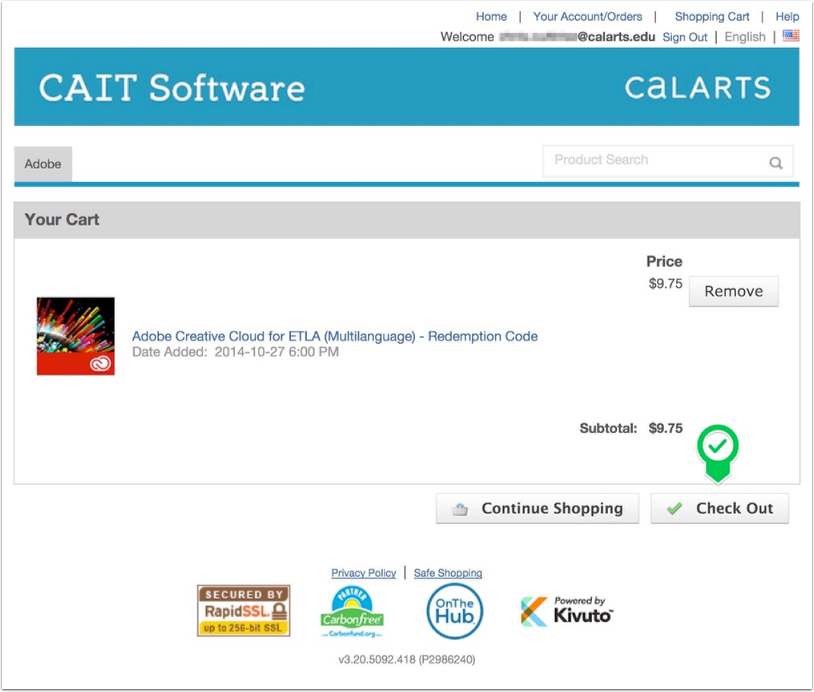Click the version text v3.20.5092.418

tap(406, 659)
